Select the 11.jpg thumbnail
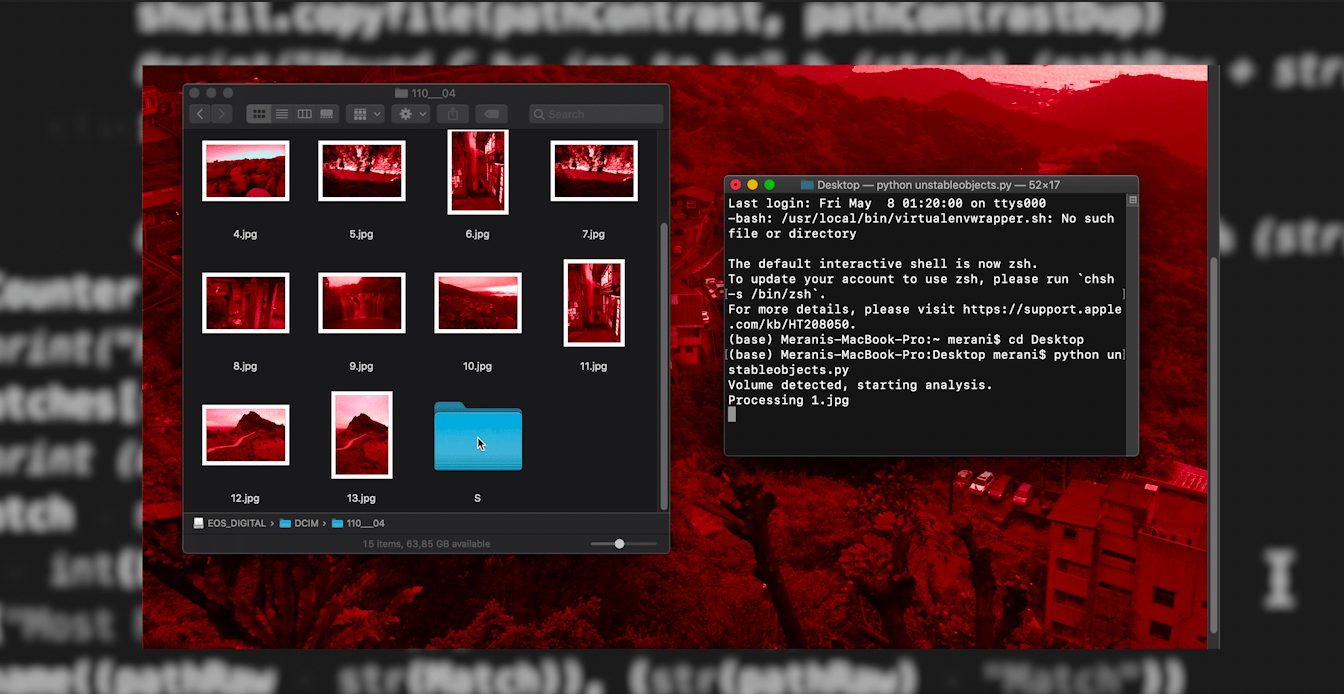 (594, 303)
